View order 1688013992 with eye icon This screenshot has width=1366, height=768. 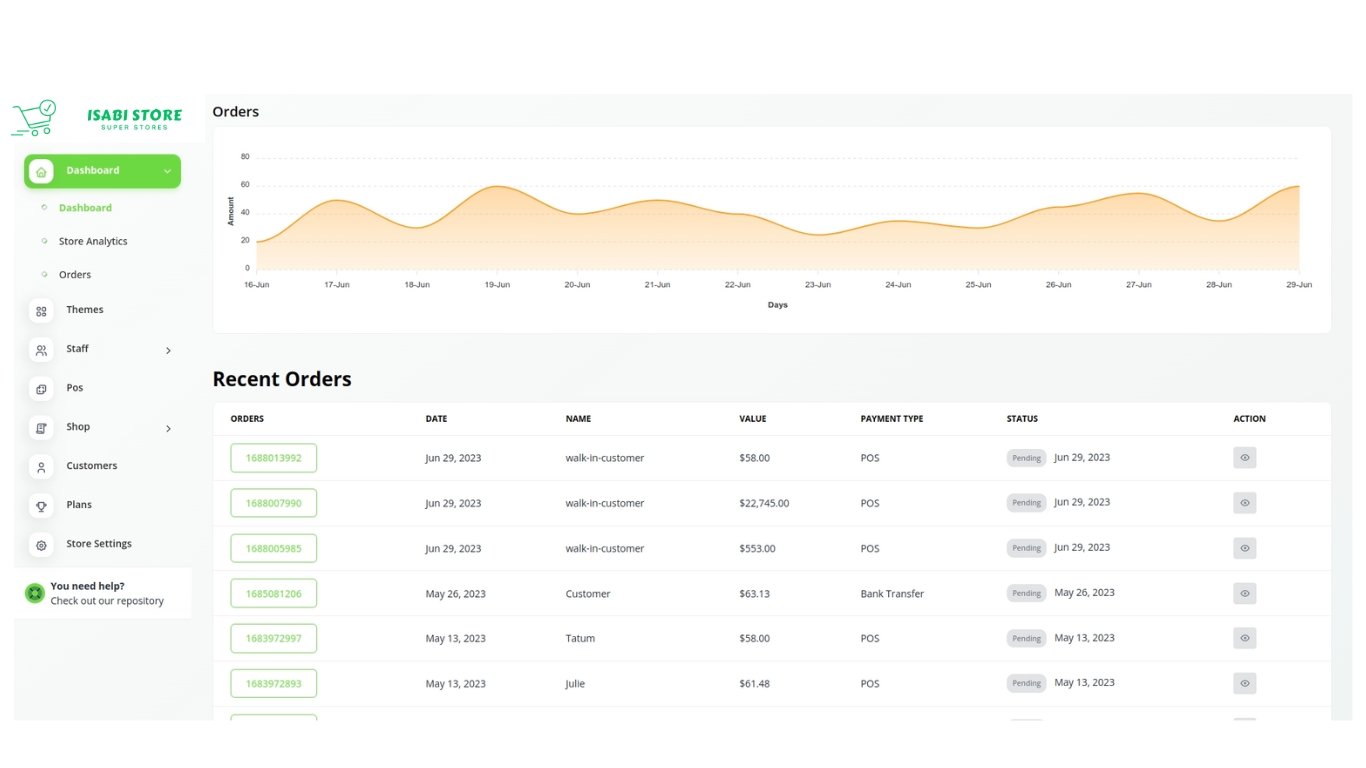1244,458
